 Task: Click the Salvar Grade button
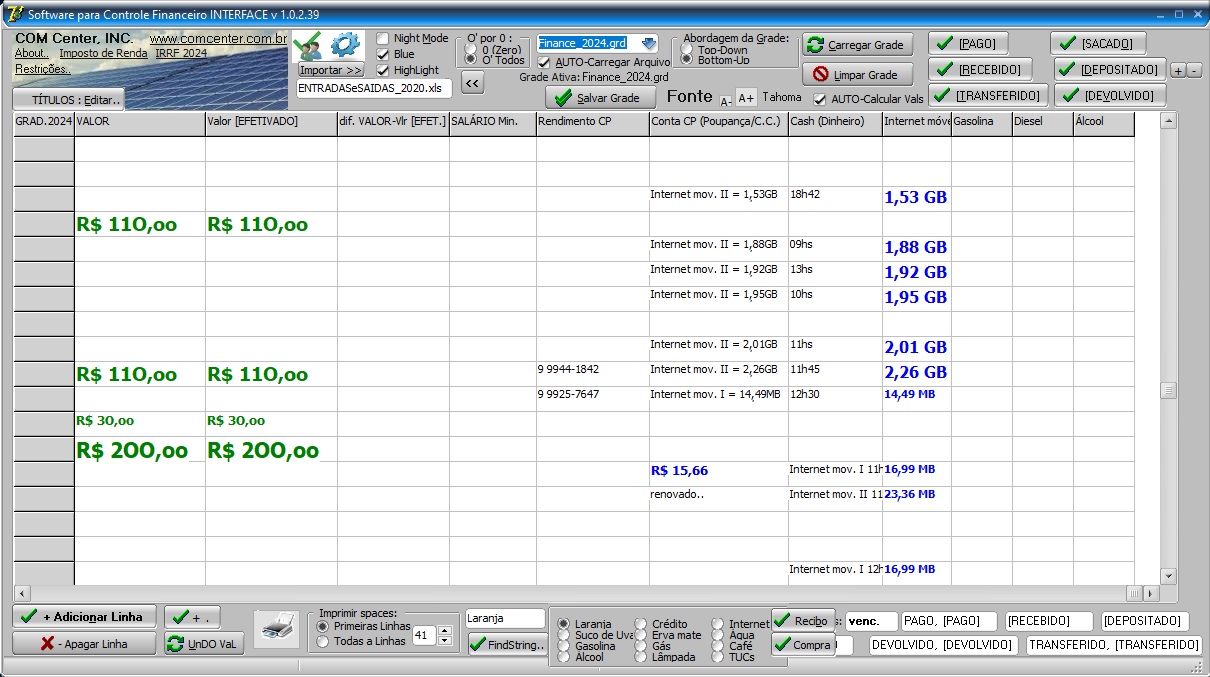[x=598, y=98]
